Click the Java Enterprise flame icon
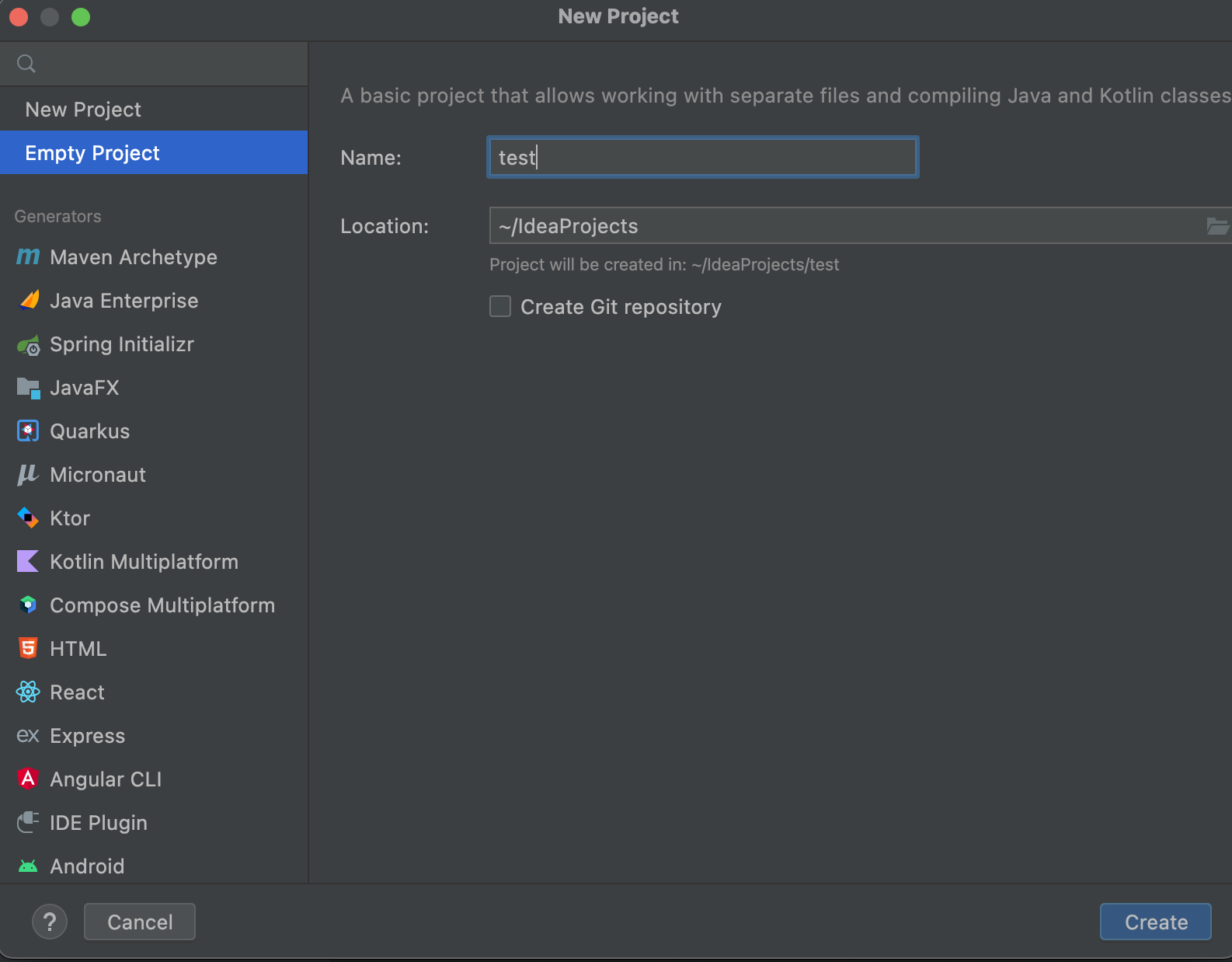Screen dimensions: 1232x962 pos(29,300)
